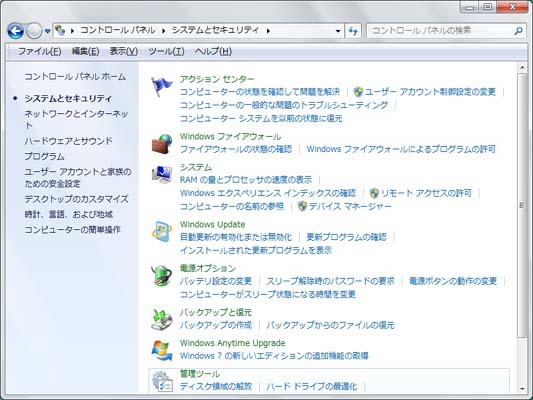The height and width of the screenshot is (400, 533).
Task: Click shield icon beside リモート アクセスの許可
Action: [x=374, y=193]
